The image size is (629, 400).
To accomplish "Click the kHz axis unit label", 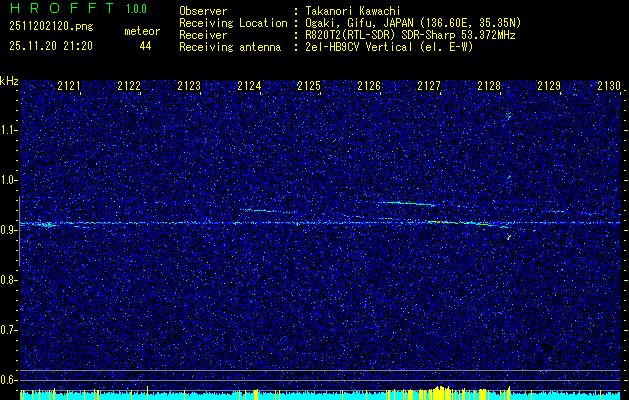I will 9,81.
